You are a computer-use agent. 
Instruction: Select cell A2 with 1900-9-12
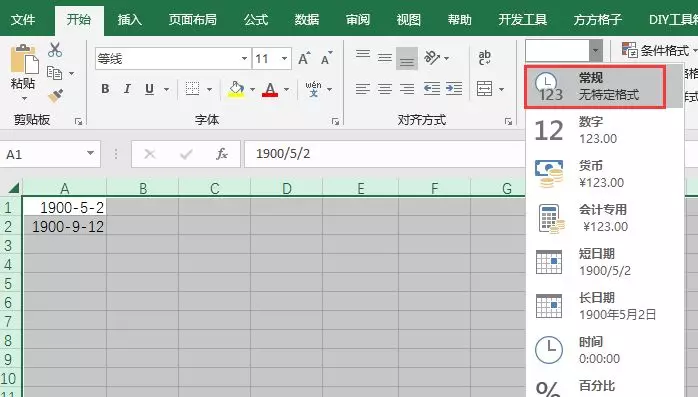pos(65,227)
